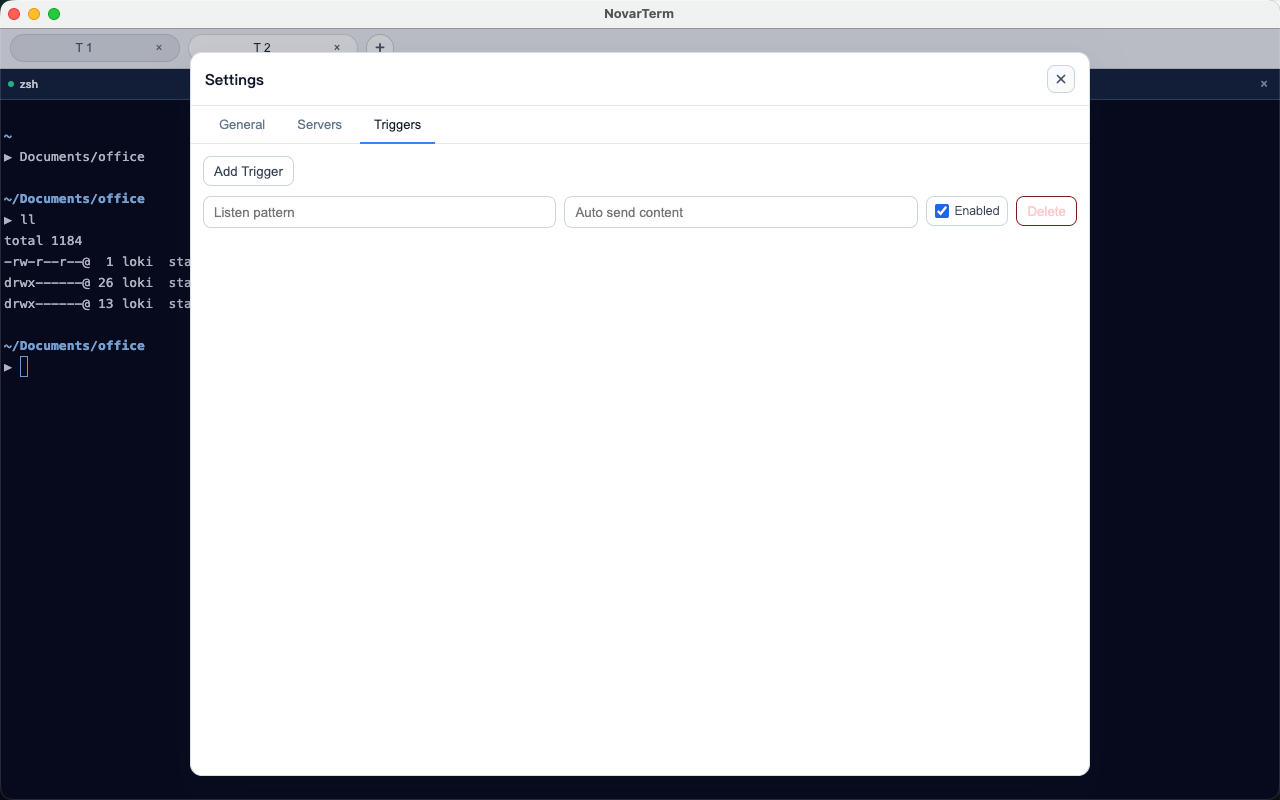The width and height of the screenshot is (1280, 800).
Task: Select the Triggers tab
Action: click(x=397, y=125)
